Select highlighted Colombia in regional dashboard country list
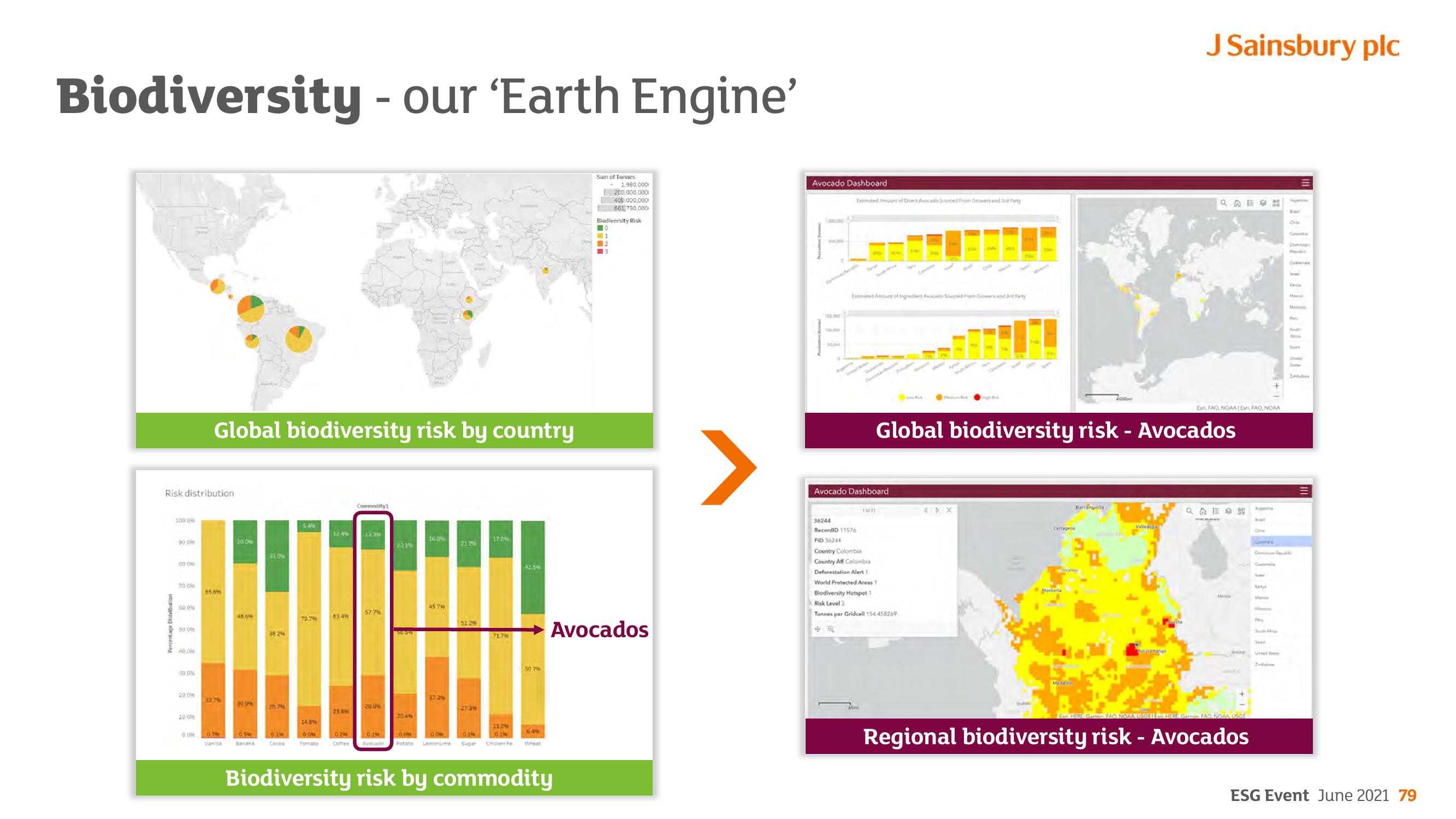Viewport: 1456px width, 819px height. tap(1282, 542)
